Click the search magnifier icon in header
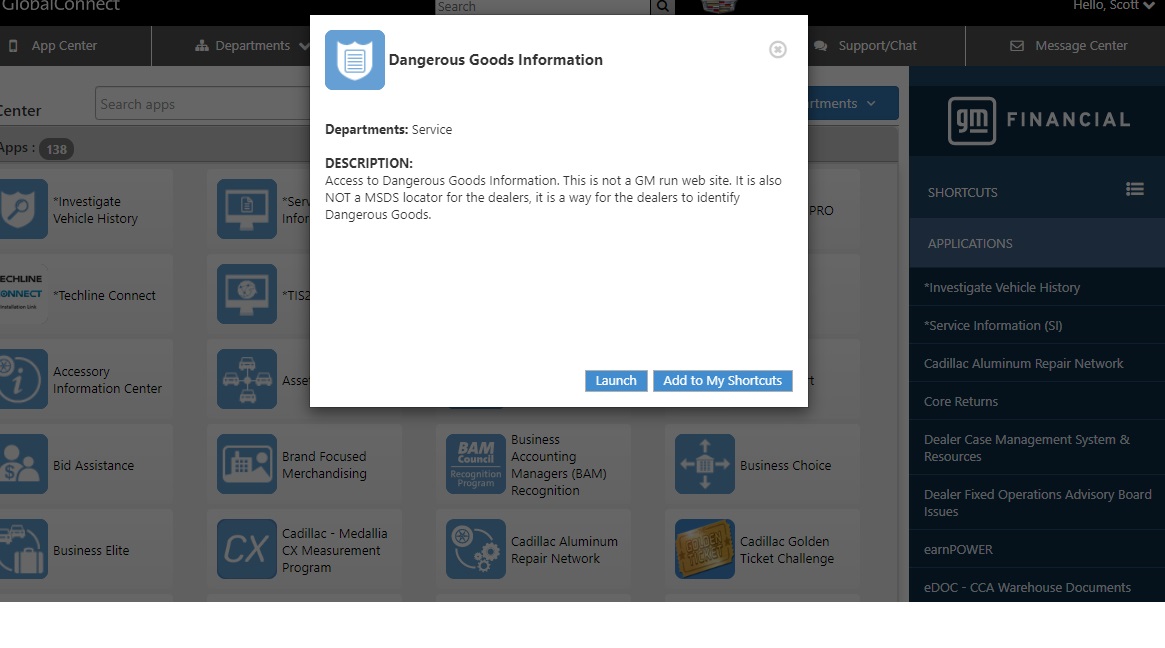Viewport: 1165px width, 648px height. [663, 7]
